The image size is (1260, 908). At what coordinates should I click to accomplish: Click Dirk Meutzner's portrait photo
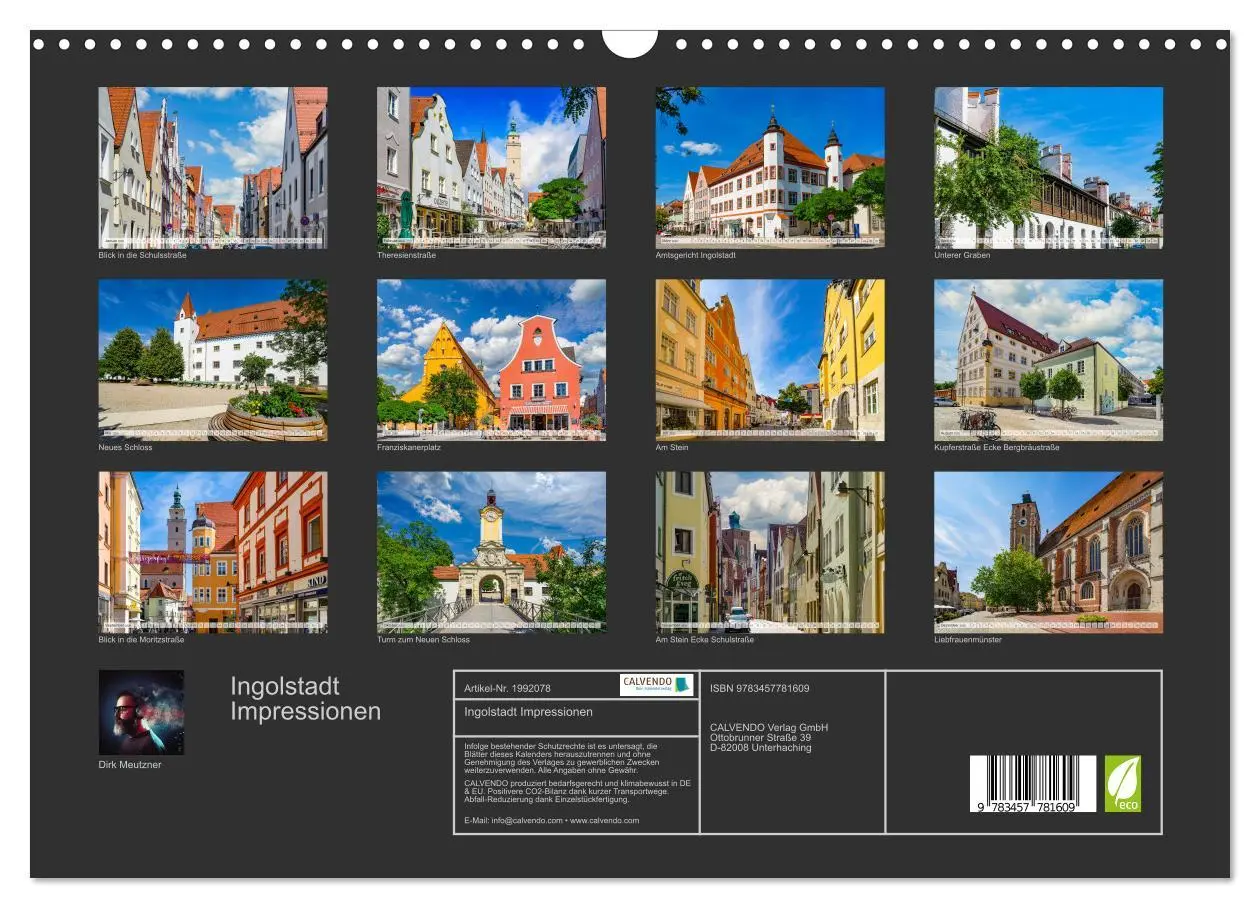coord(141,712)
